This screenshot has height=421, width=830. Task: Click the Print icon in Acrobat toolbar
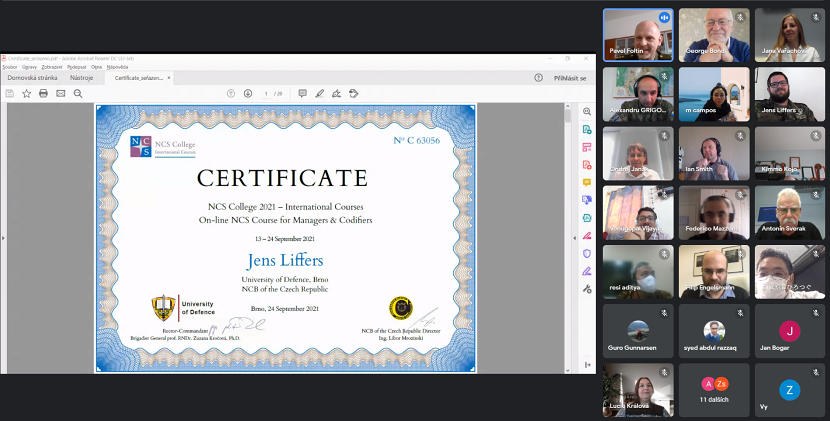[x=43, y=94]
